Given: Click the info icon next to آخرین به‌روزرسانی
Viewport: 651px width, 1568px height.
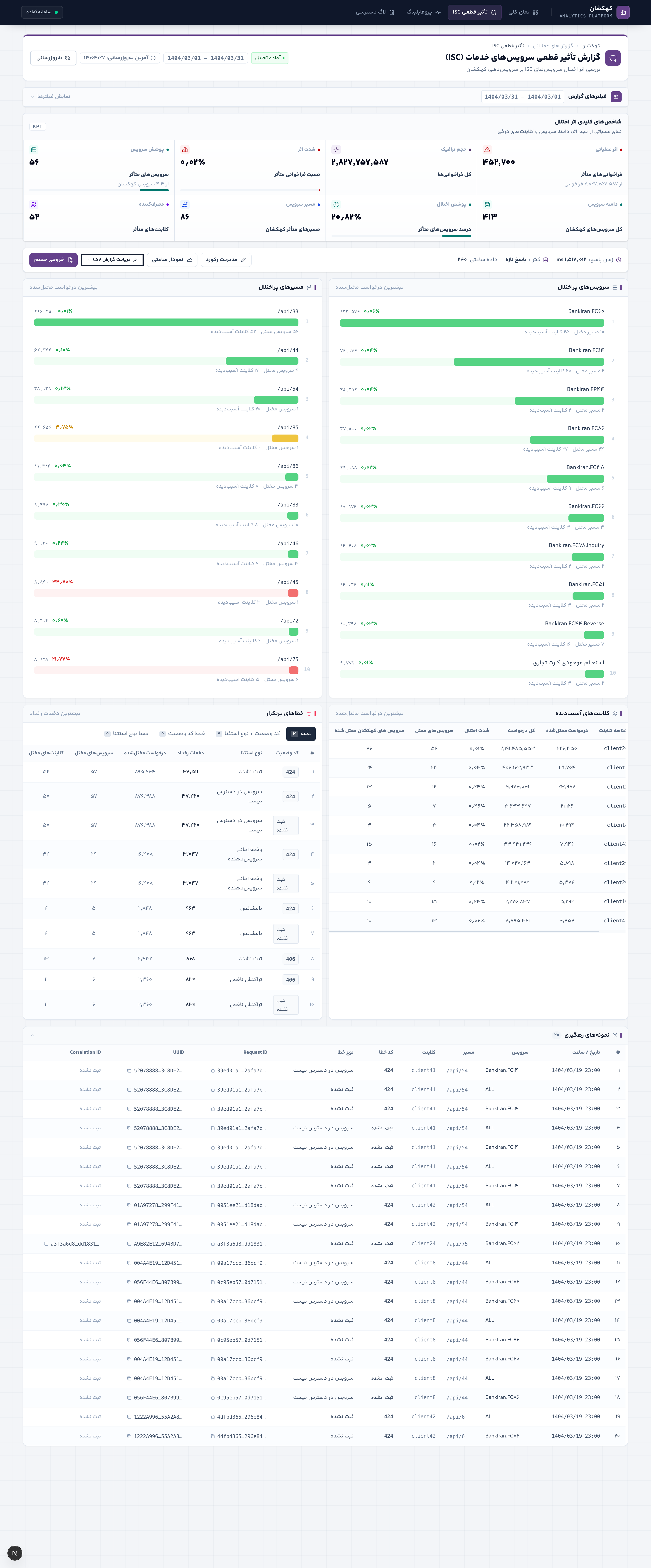Looking at the screenshot, I should click(153, 58).
